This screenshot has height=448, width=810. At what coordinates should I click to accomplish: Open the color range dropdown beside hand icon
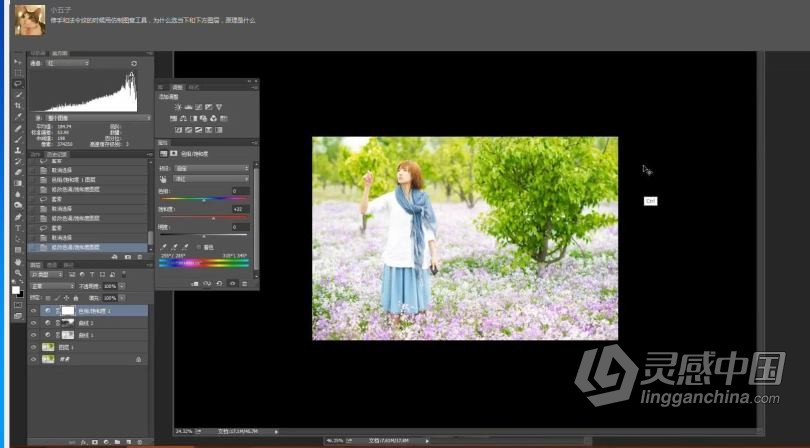point(212,178)
